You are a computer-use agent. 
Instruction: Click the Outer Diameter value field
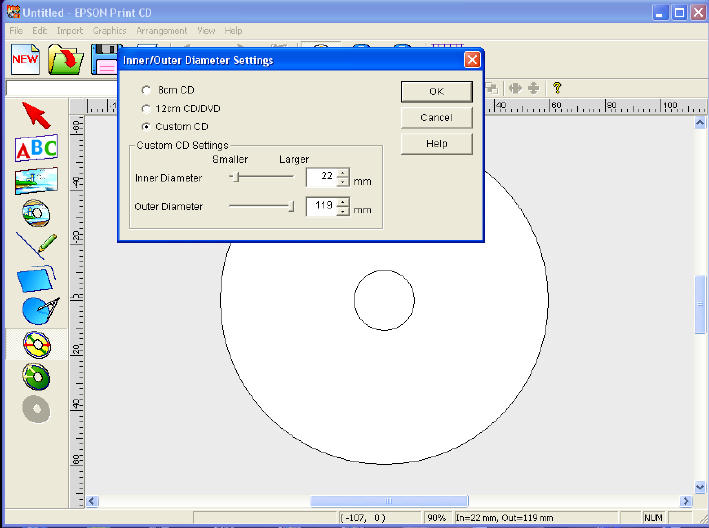[x=321, y=206]
